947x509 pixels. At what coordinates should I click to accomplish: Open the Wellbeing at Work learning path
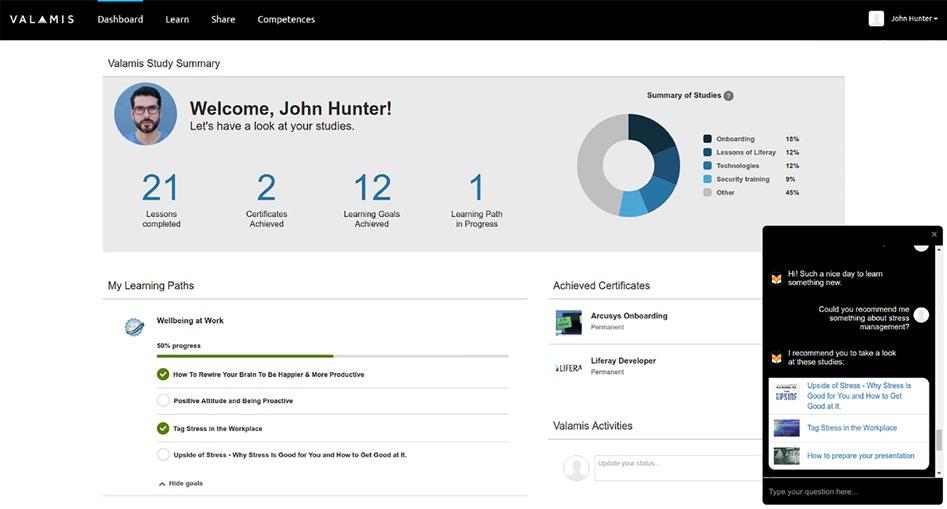pos(190,321)
